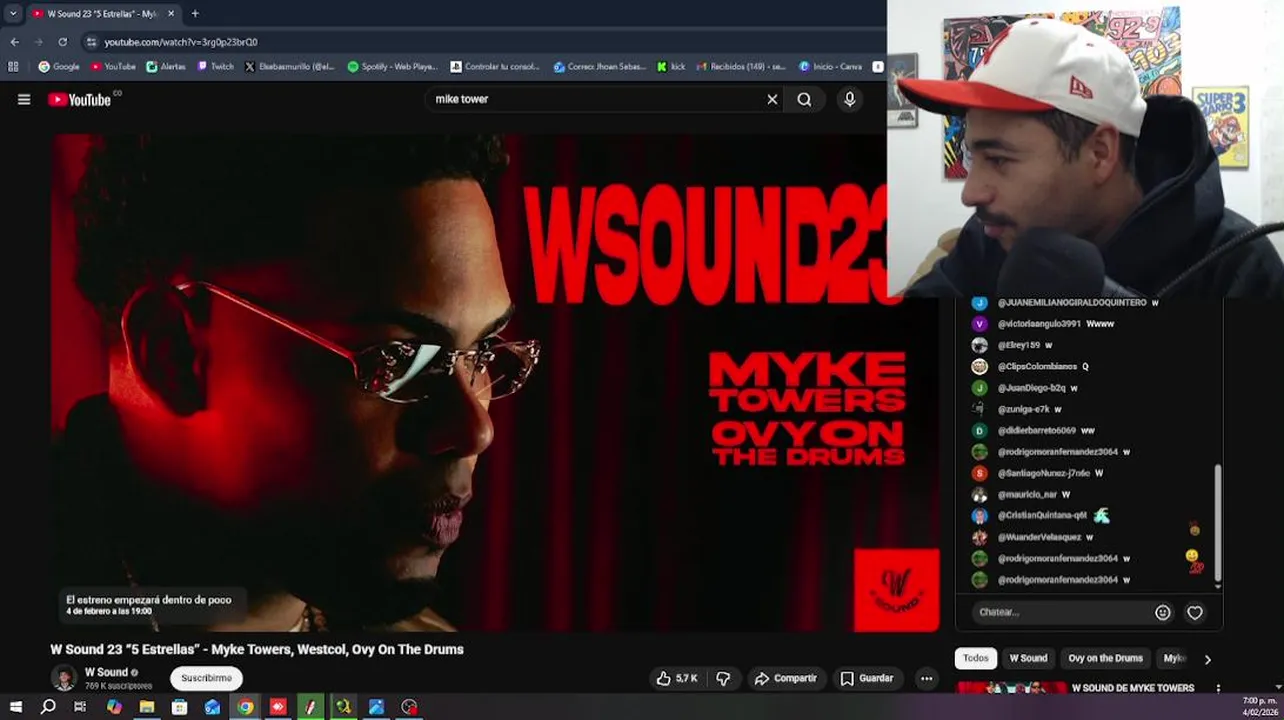Like the video with the thumbs up
This screenshot has height=720, width=1284.
[x=676, y=678]
